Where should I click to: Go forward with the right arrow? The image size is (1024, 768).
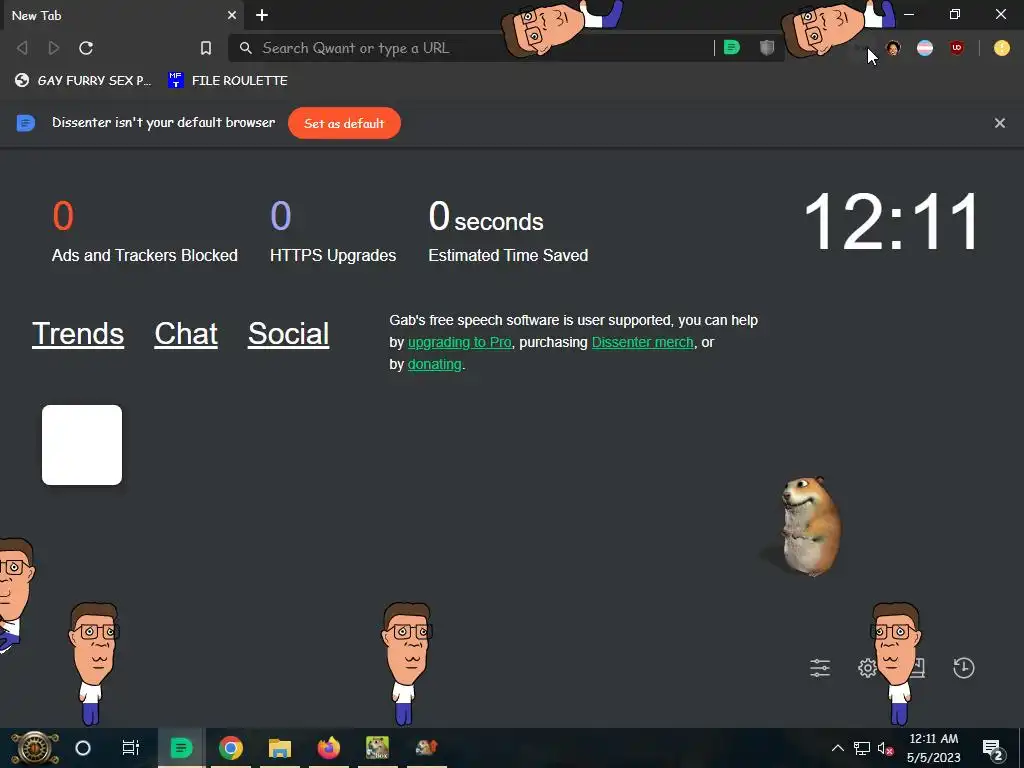click(x=54, y=48)
